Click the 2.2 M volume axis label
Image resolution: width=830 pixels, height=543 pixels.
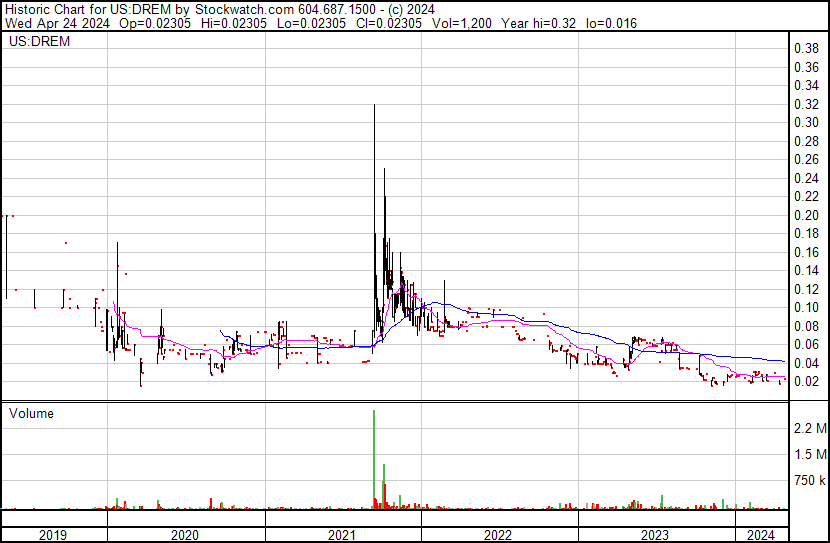[x=808, y=428]
